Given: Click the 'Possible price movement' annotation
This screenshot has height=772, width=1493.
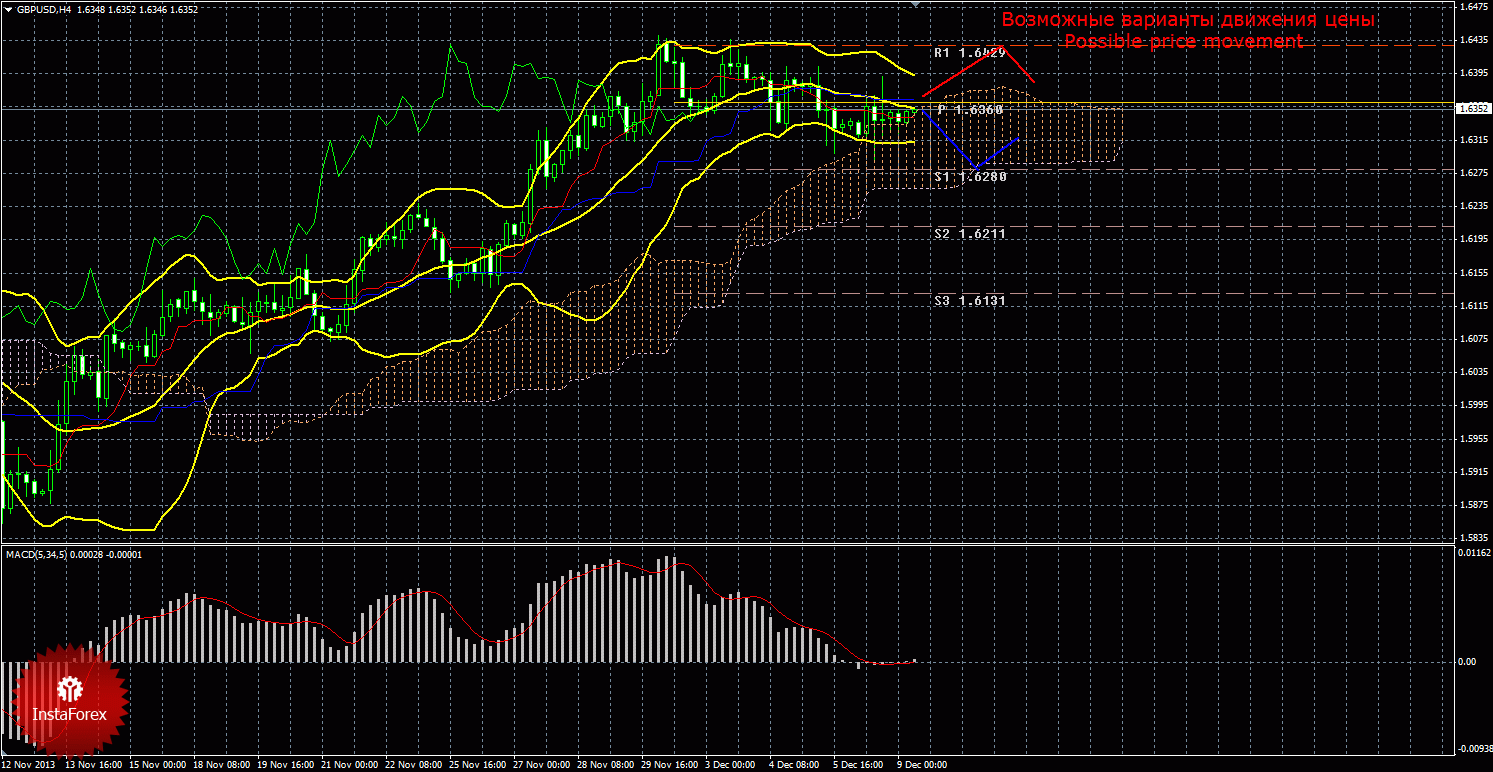Looking at the screenshot, I should point(1183,41).
